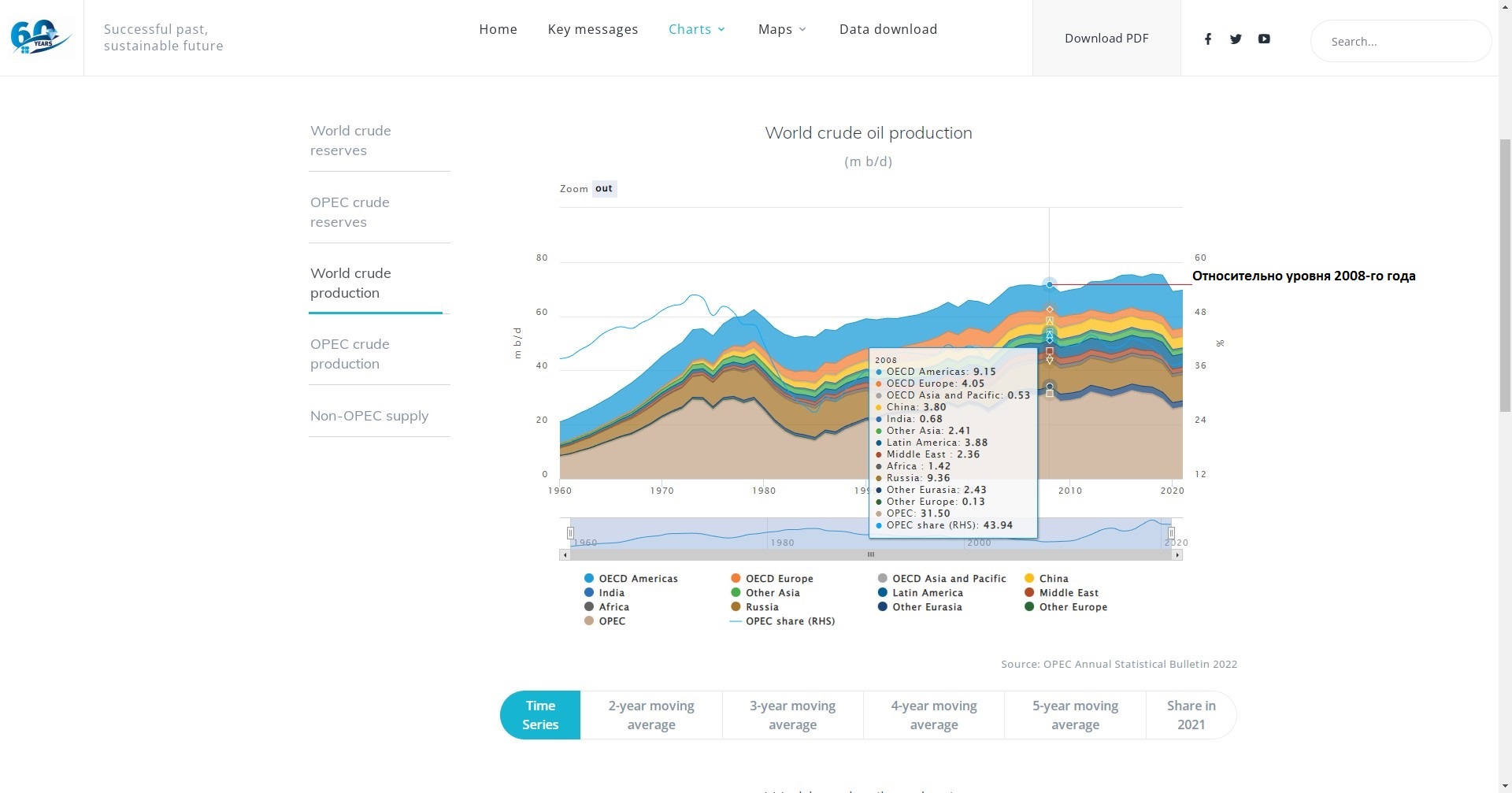Open the Twitter social link icon
Viewport: 1512px width, 793px height.
point(1236,39)
